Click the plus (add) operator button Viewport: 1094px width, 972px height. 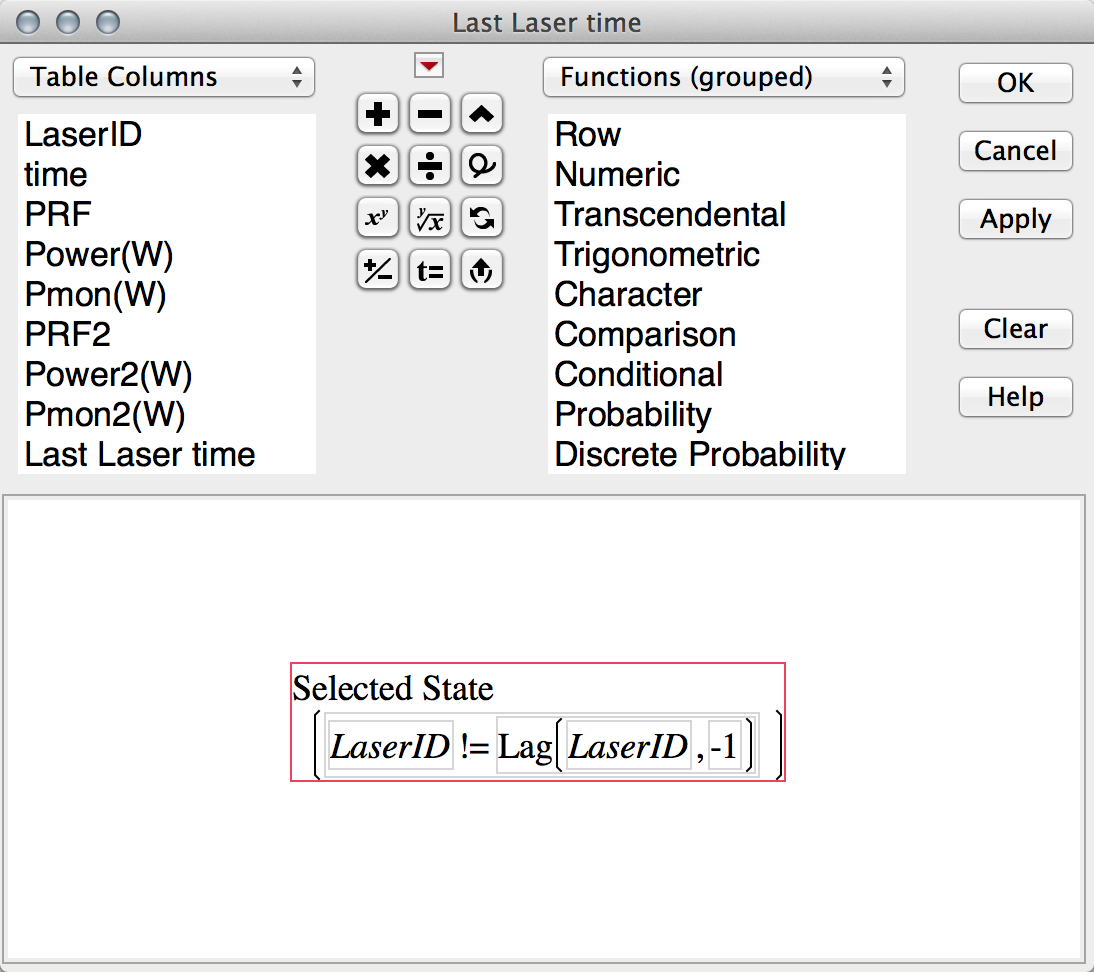(378, 115)
